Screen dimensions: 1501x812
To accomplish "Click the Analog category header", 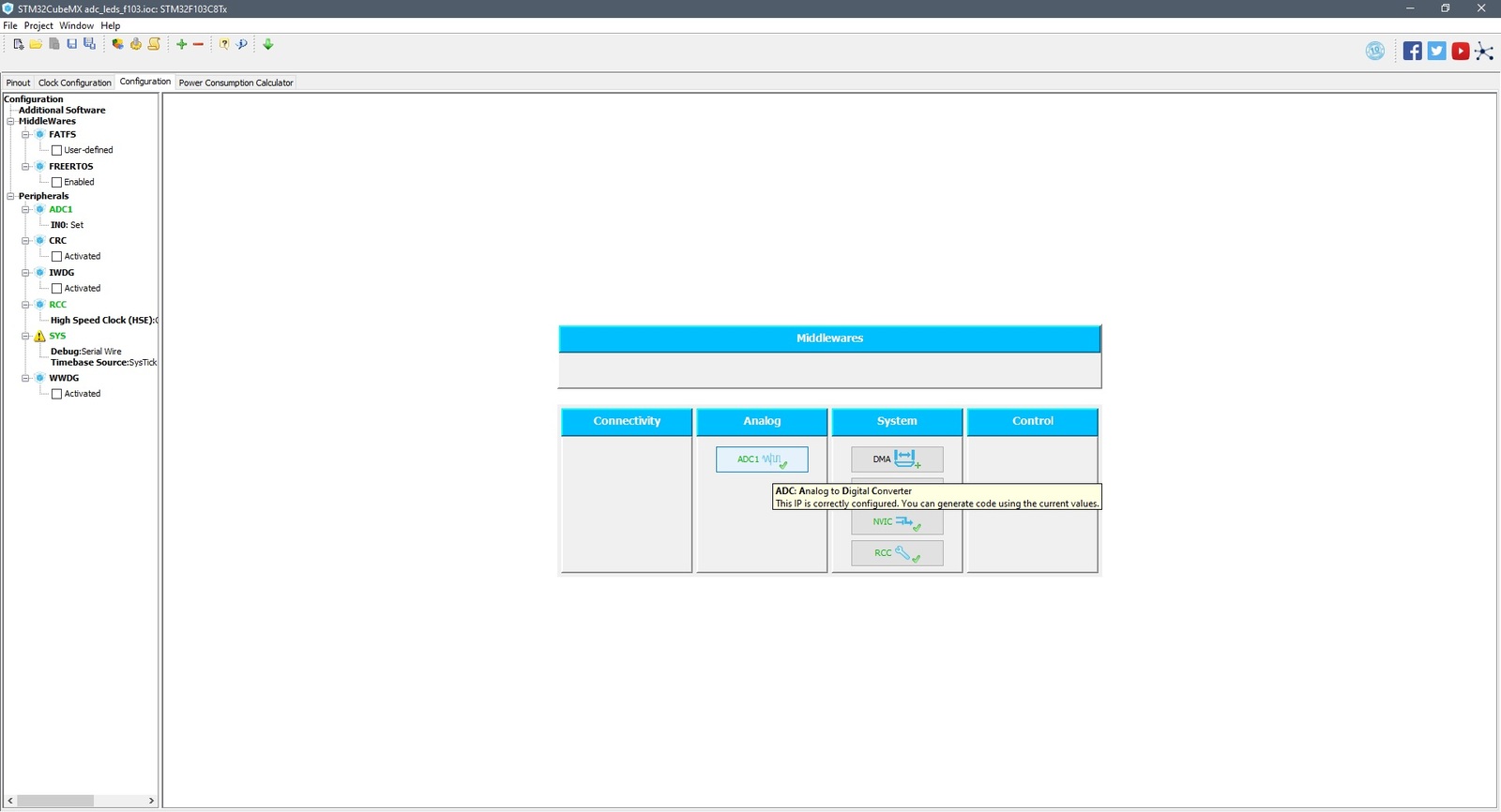I will (762, 421).
